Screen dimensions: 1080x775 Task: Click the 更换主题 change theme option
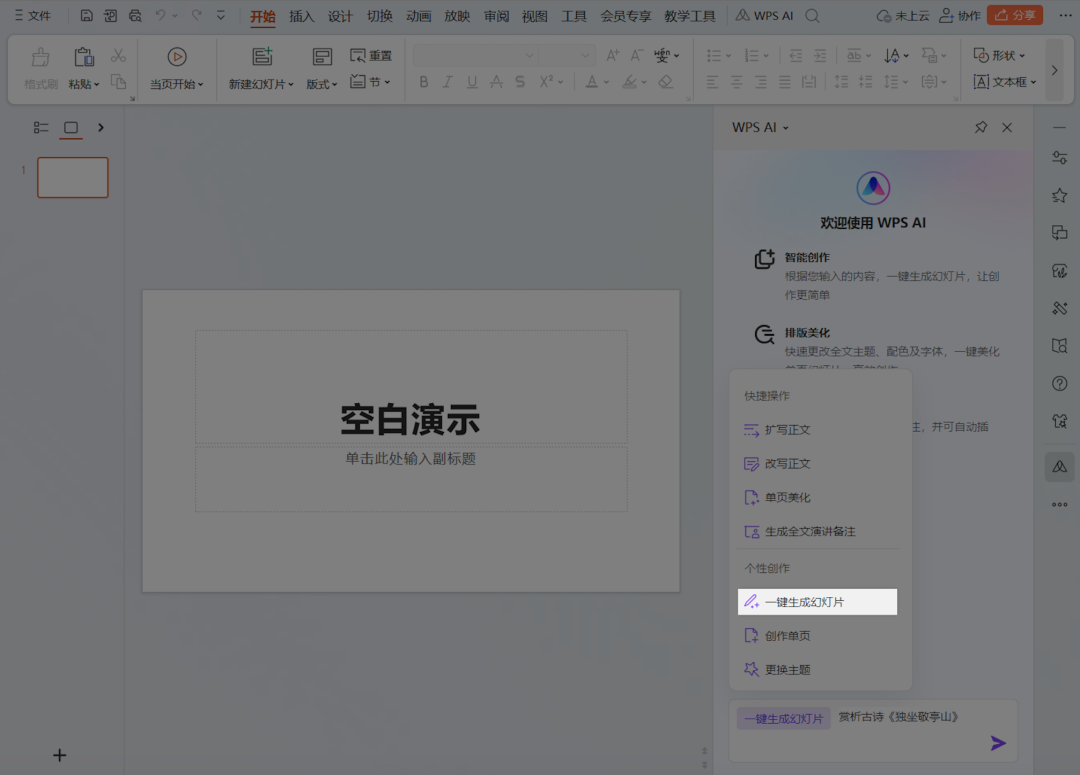click(x=788, y=669)
